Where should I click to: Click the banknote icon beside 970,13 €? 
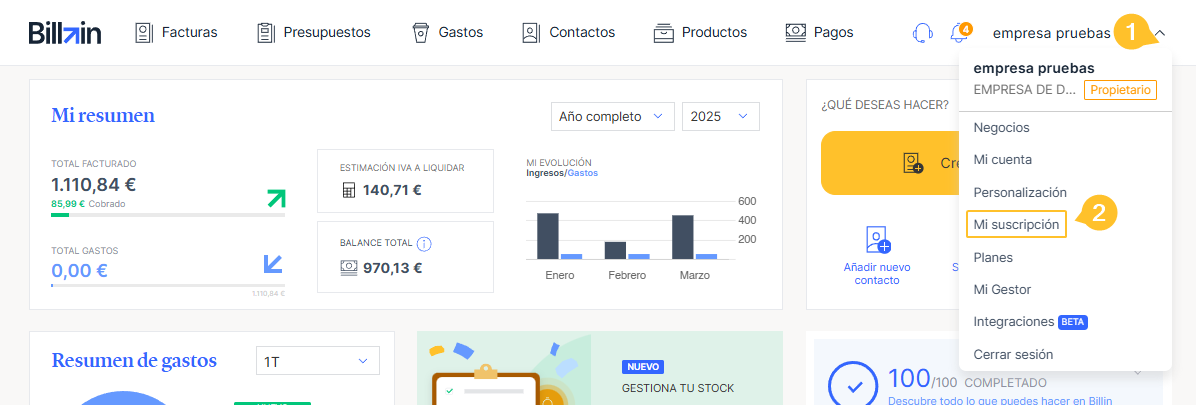(x=349, y=268)
